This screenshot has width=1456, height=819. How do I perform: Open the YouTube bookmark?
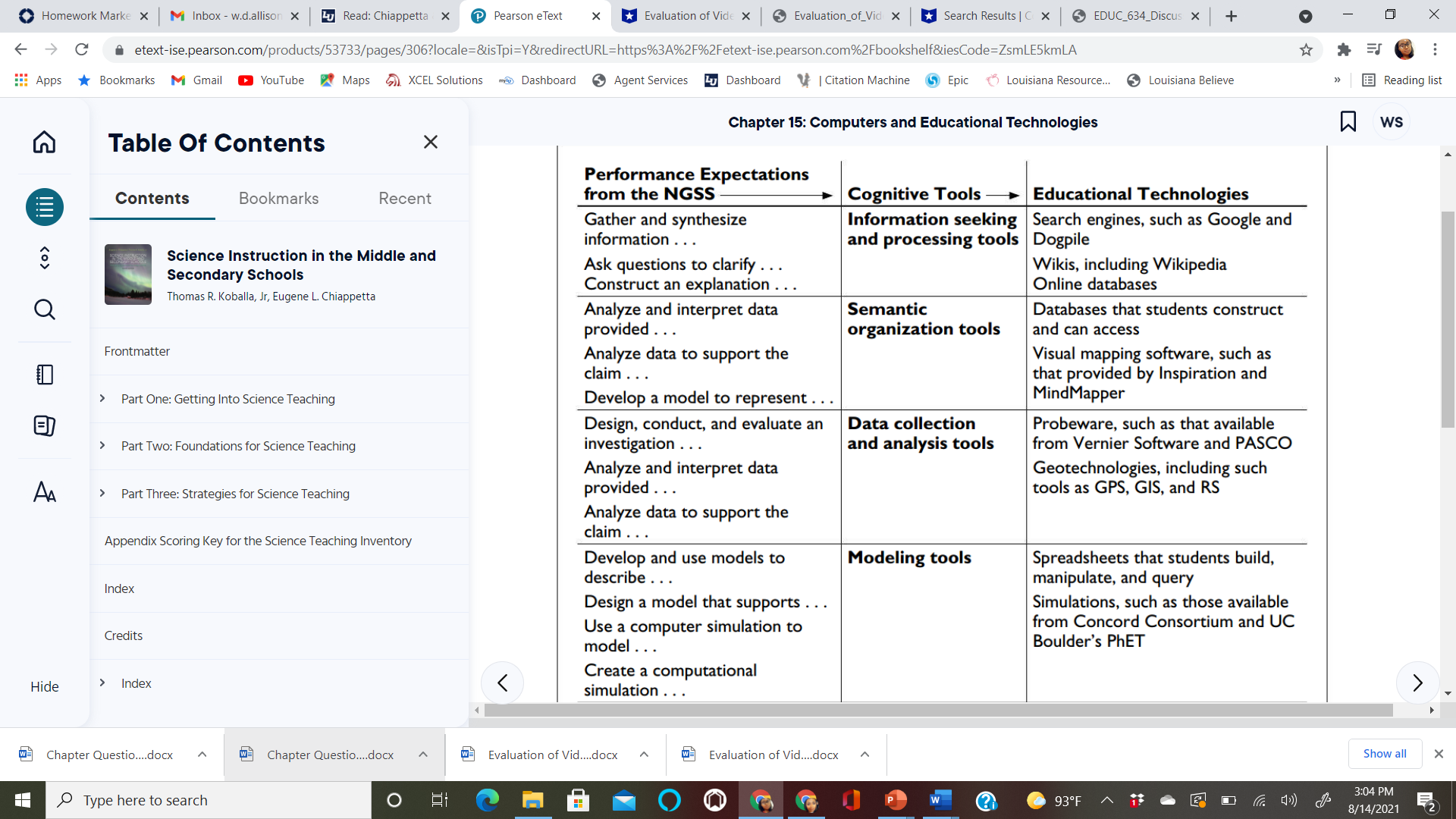271,80
